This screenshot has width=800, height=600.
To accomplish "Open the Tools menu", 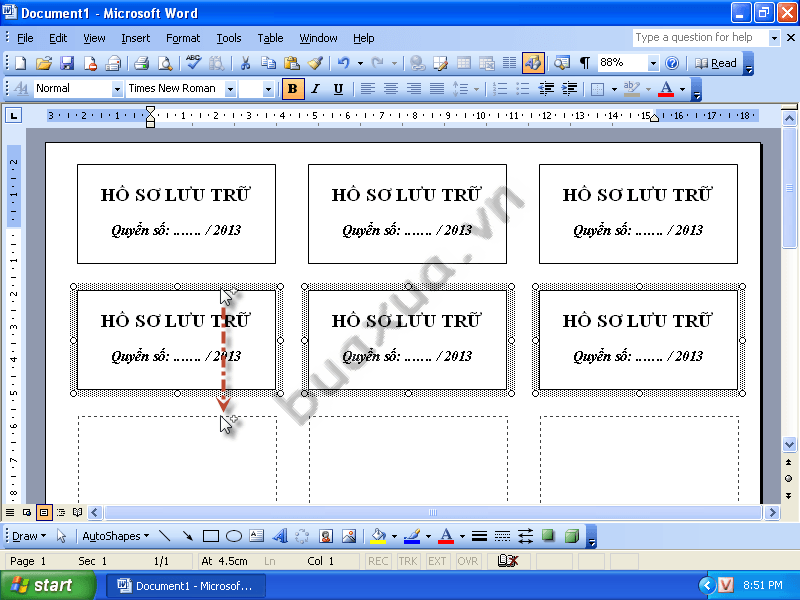I will (229, 38).
